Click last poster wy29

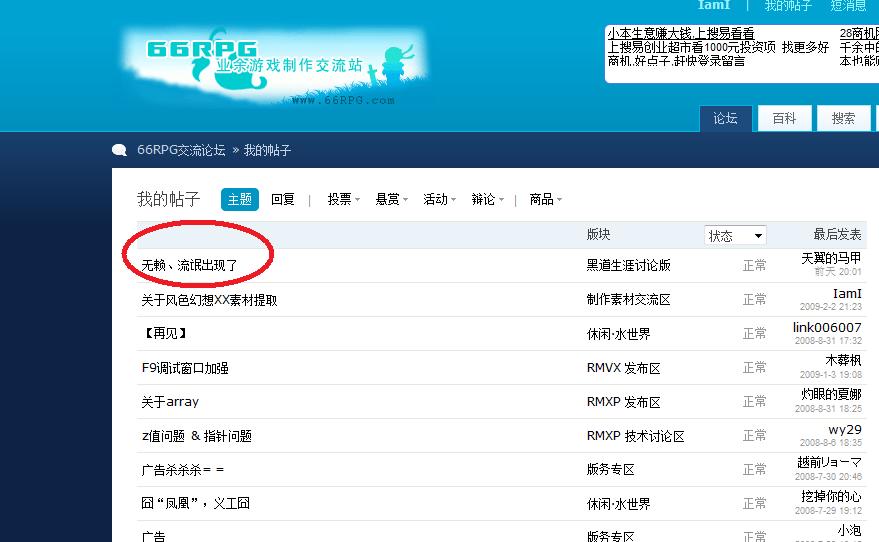845,429
